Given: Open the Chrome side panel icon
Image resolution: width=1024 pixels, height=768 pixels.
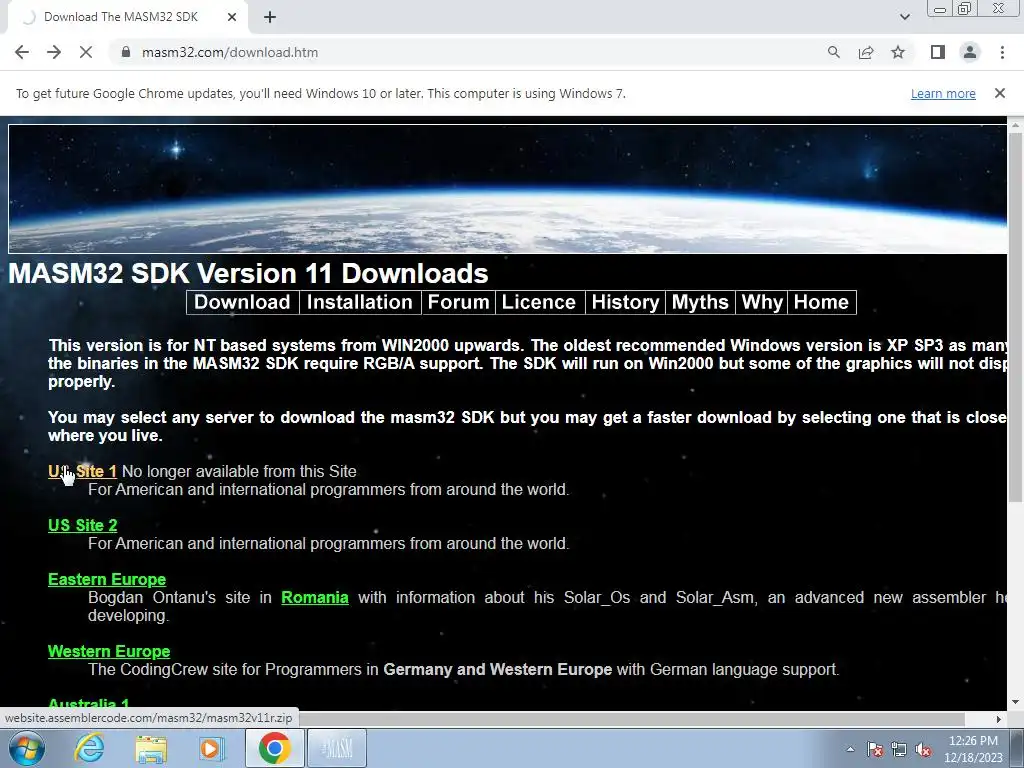Looking at the screenshot, I should [x=938, y=52].
